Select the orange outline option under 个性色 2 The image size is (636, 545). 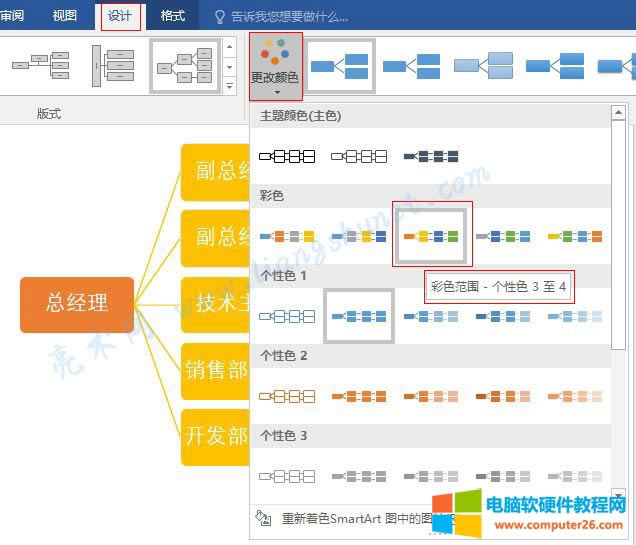coord(287,396)
